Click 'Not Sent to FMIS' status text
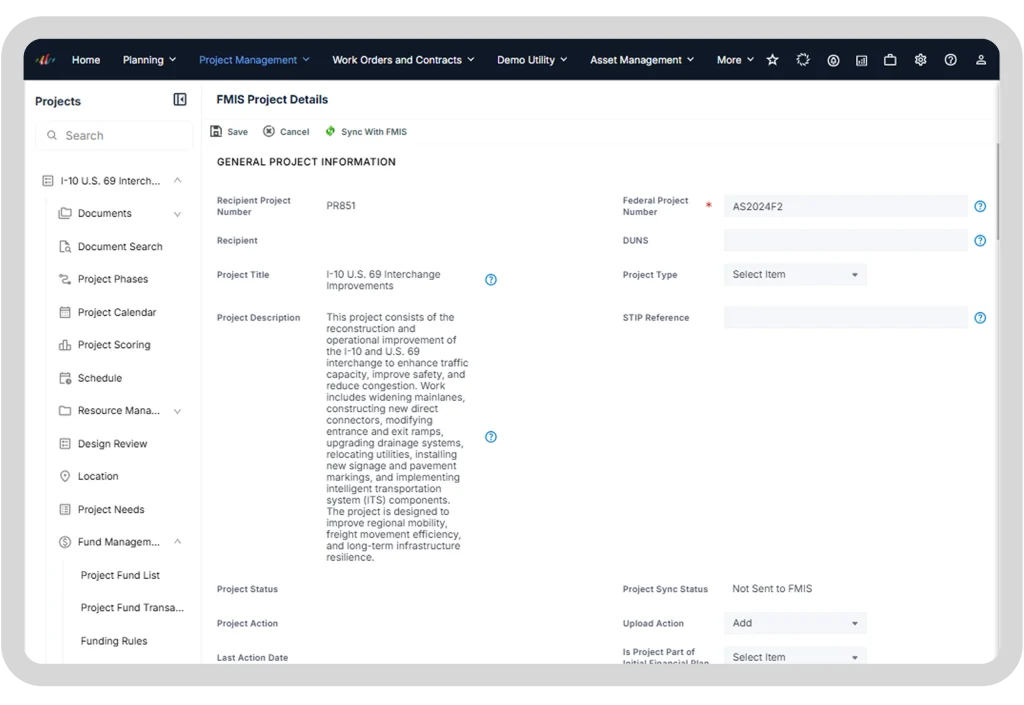The image size is (1024, 705). click(x=772, y=589)
